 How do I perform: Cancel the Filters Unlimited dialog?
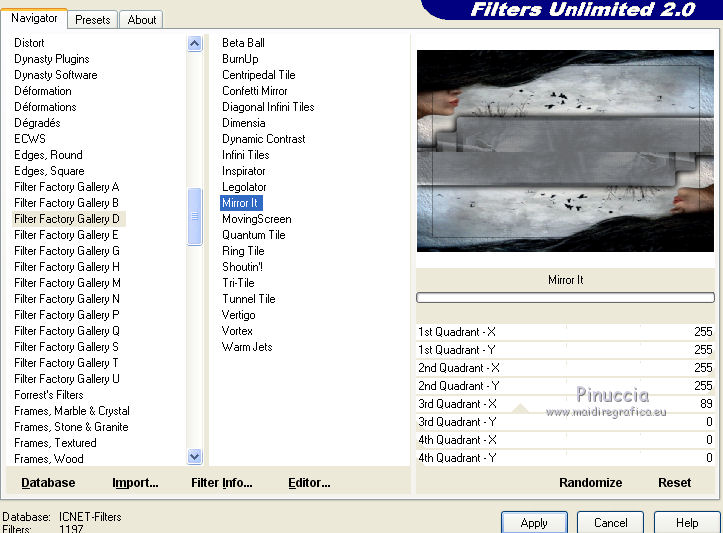[610, 522]
